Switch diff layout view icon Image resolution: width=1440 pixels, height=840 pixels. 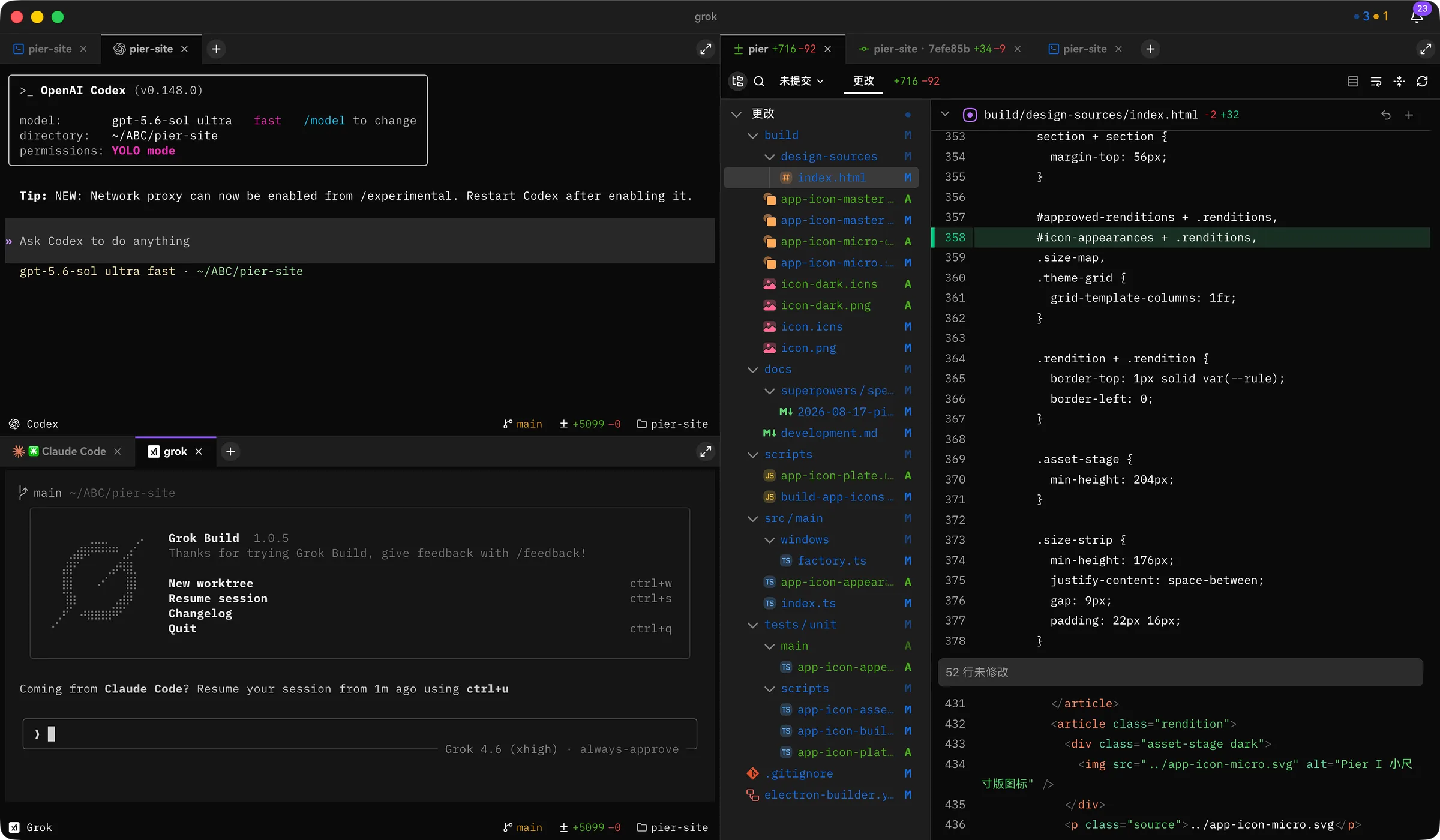tap(1353, 81)
